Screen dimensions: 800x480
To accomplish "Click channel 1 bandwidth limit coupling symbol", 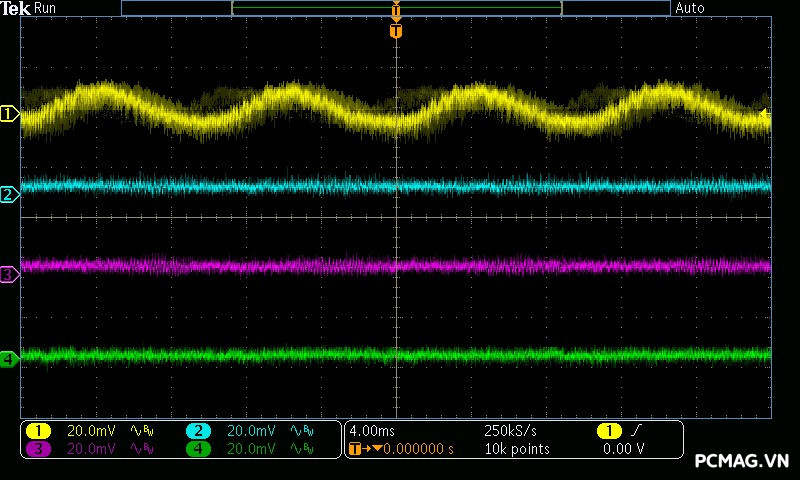I will click(140, 430).
